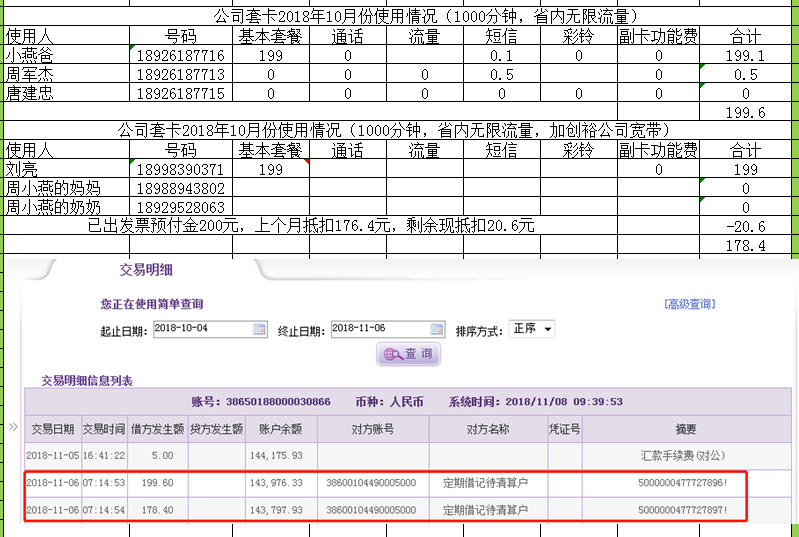This screenshot has width=799, height=537.
Task: Select cell with phone number 18926187716
Action: [180, 56]
